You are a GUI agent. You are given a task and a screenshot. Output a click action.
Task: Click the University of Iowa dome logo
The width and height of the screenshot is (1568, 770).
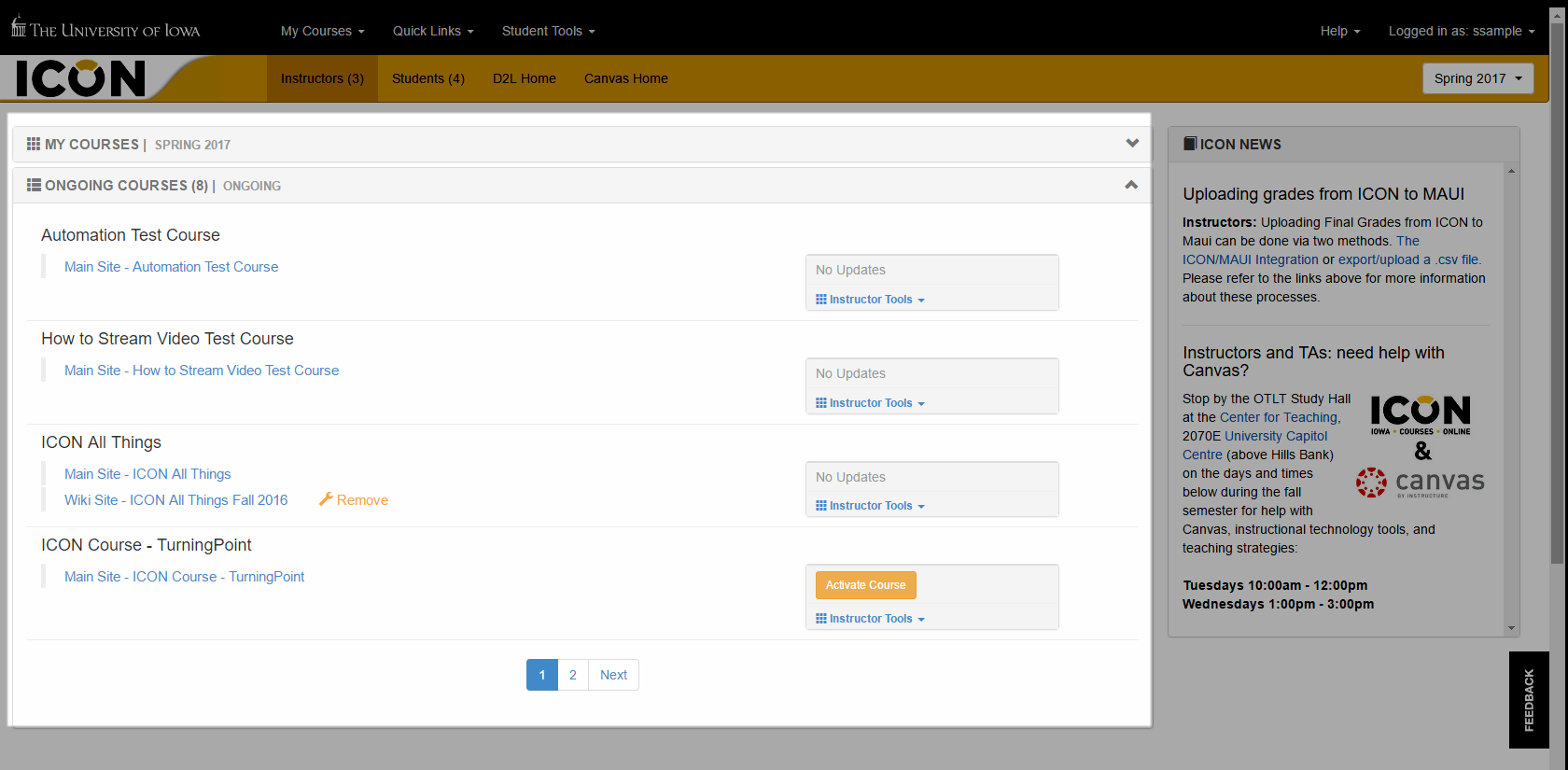19,26
